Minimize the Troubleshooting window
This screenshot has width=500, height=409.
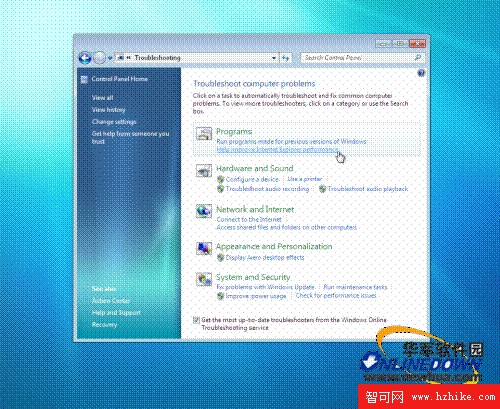coord(383,43)
